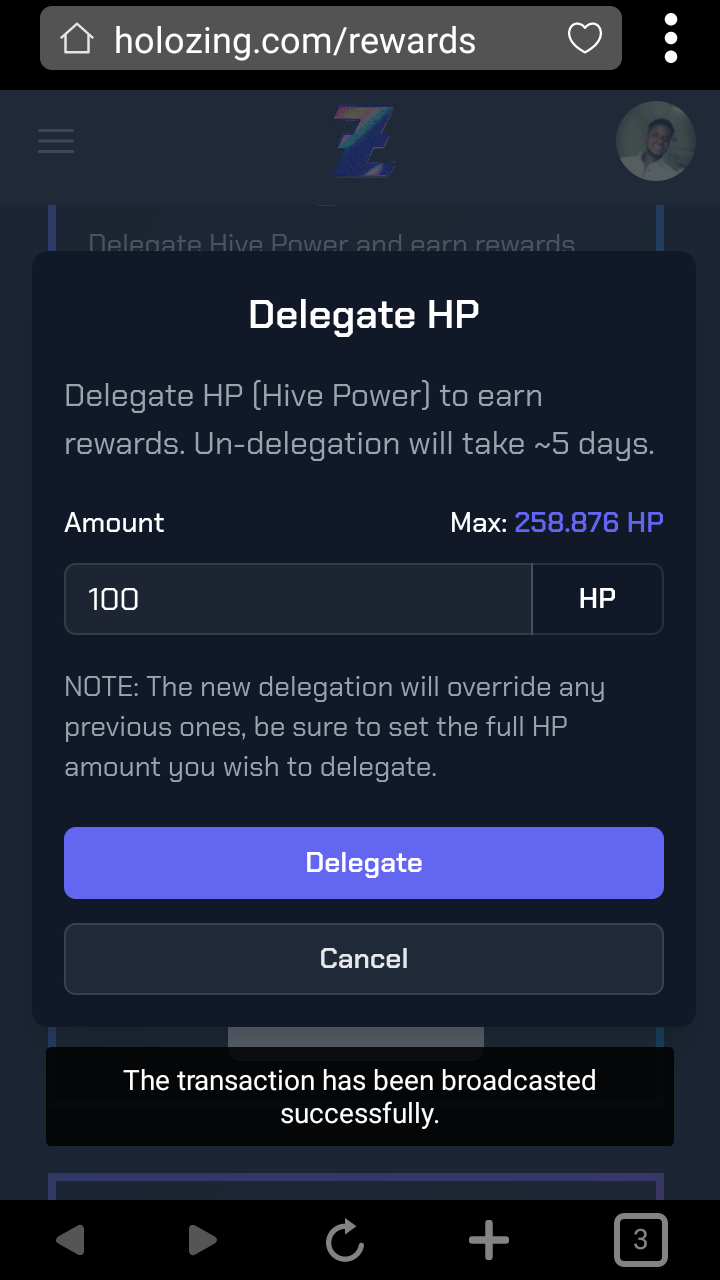This screenshot has width=720, height=1280.
Task: Click the HP unit label beside amount
Action: tap(597, 599)
